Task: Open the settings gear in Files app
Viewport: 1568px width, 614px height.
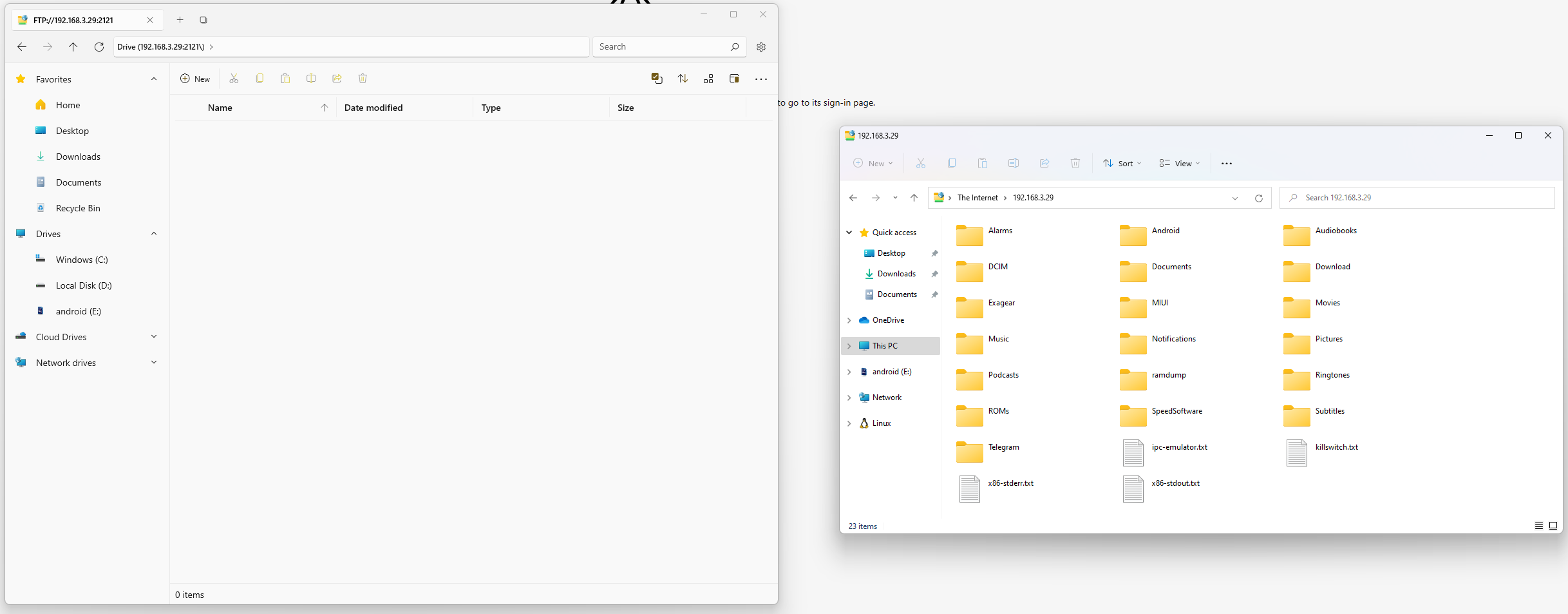Action: pos(761,47)
